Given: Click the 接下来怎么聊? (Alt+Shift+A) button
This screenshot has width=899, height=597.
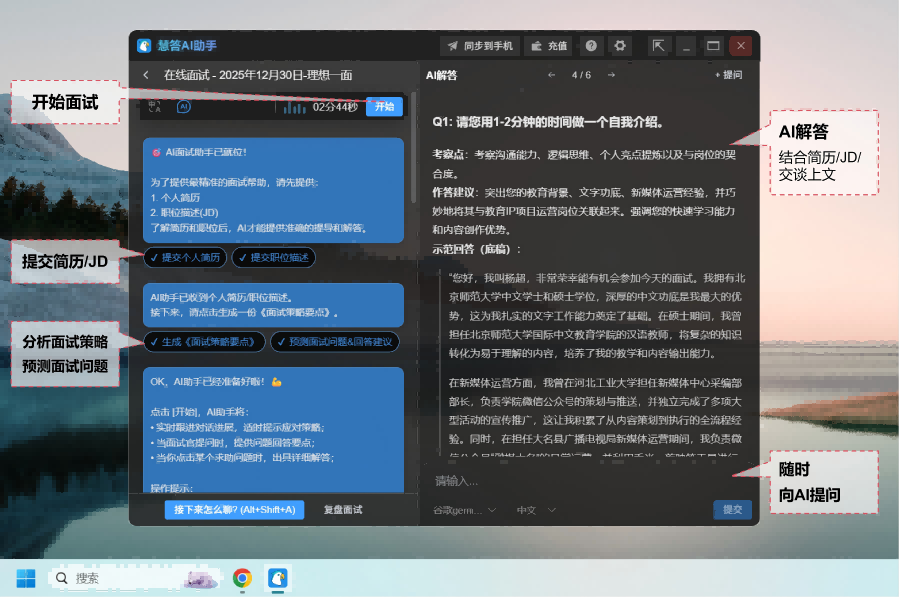Looking at the screenshot, I should pos(234,510).
